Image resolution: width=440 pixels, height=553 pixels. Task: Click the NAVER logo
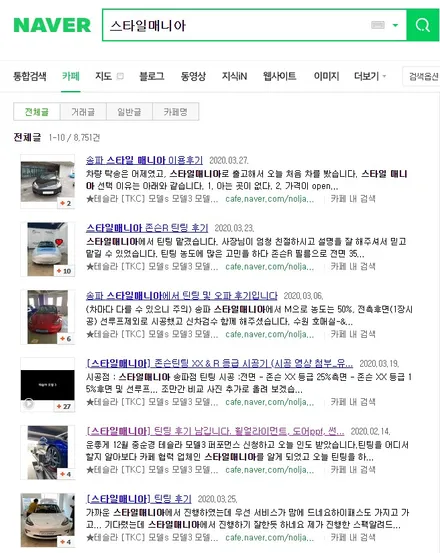click(x=52, y=25)
